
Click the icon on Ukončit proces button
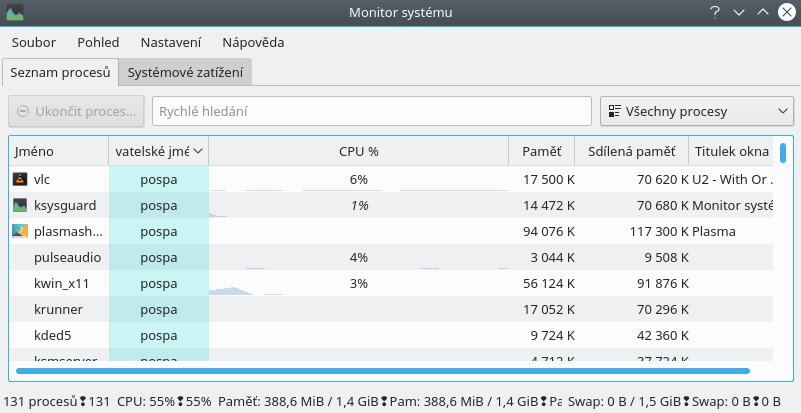click(24, 111)
